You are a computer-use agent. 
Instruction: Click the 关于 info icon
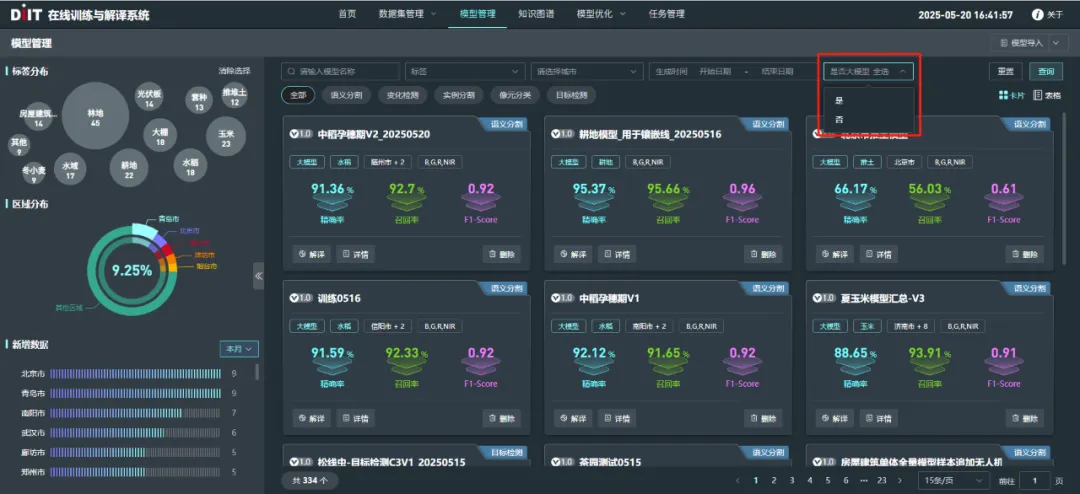(x=1037, y=14)
